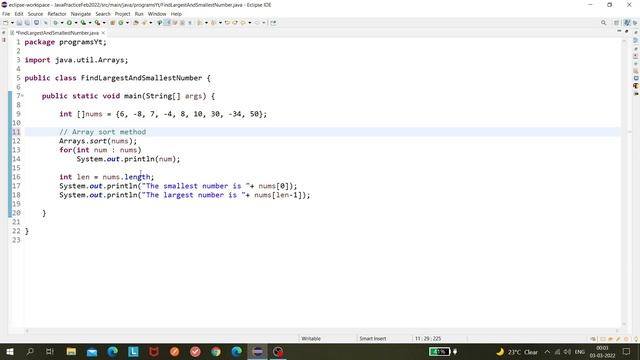Open the Window menu
Image resolution: width=640 pixels, height=360 pixels.
pos(157,14)
